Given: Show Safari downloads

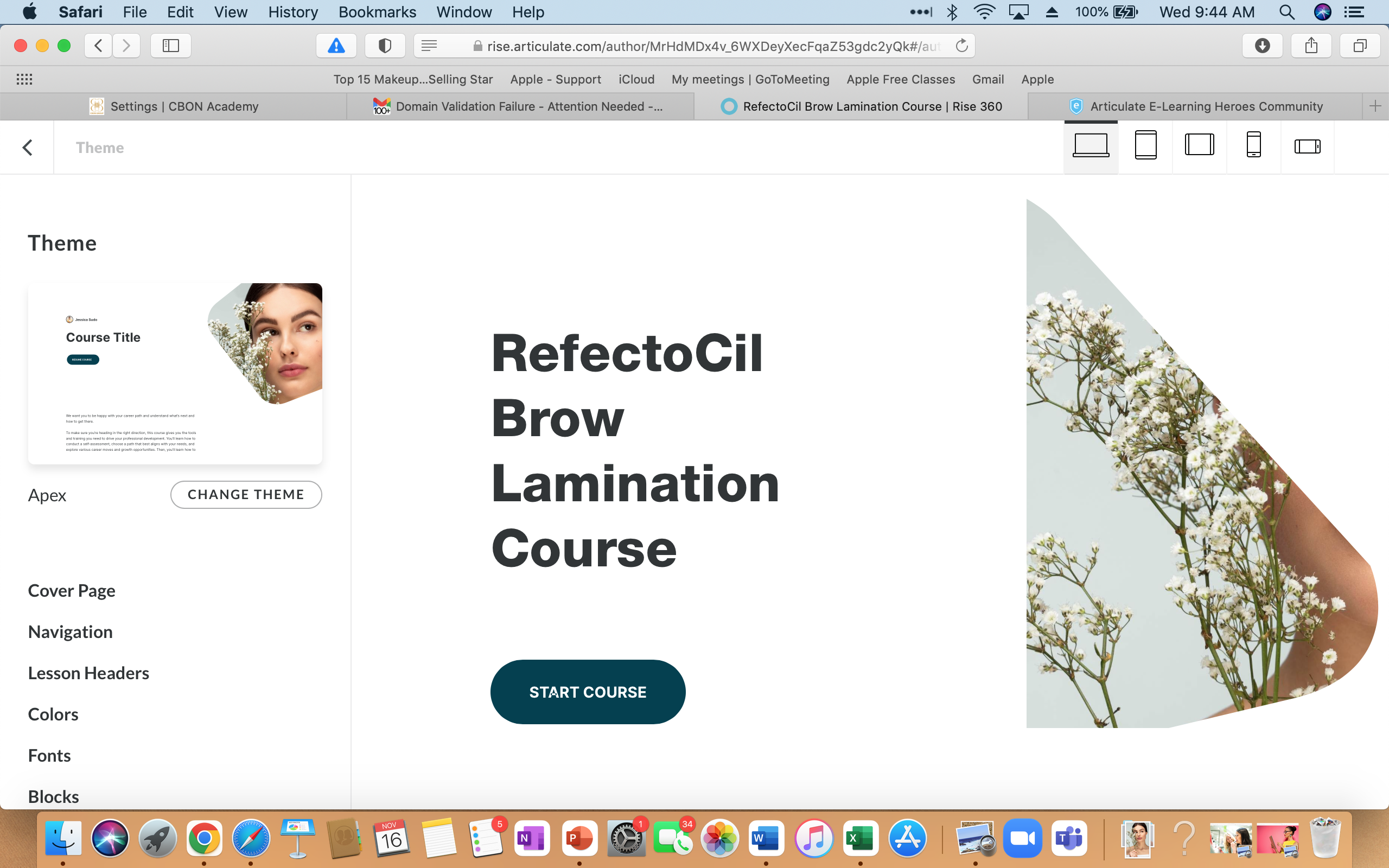Looking at the screenshot, I should click(x=1262, y=46).
